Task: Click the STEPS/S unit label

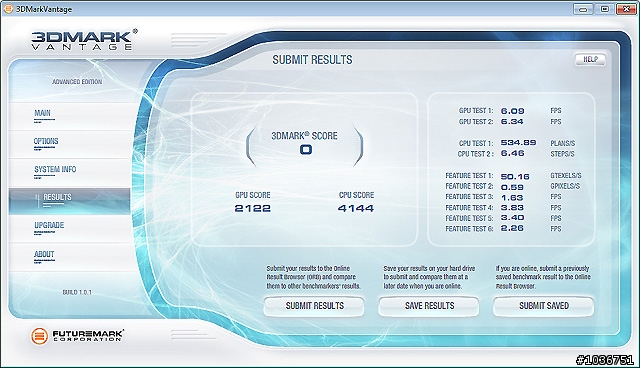Action: coord(562,154)
